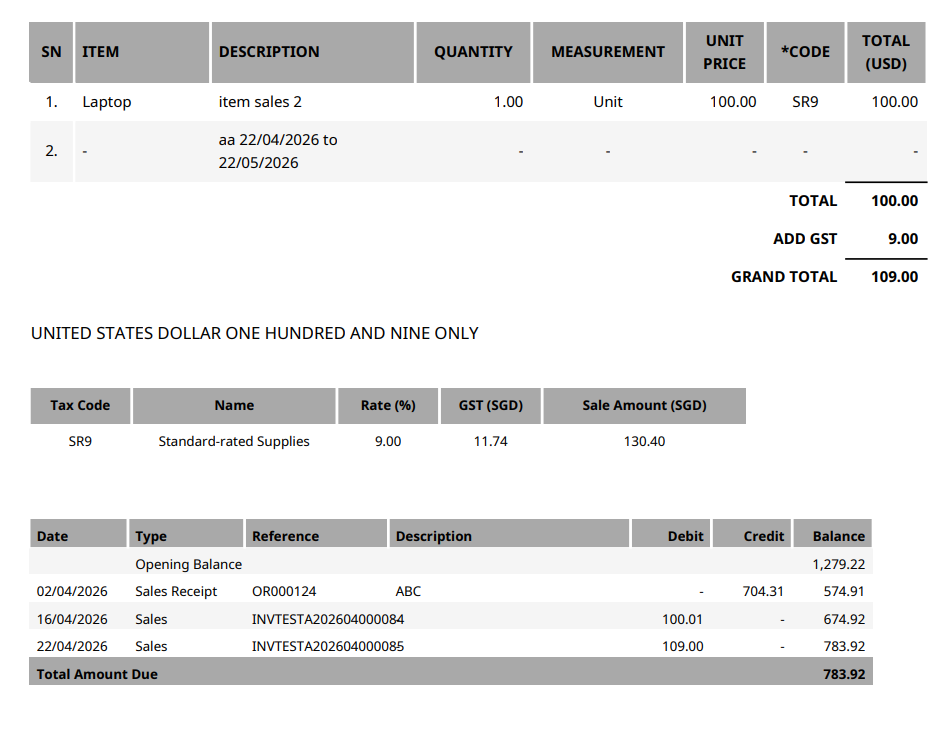
Task: Click the Total Amount Due row label
Action: (x=97, y=675)
